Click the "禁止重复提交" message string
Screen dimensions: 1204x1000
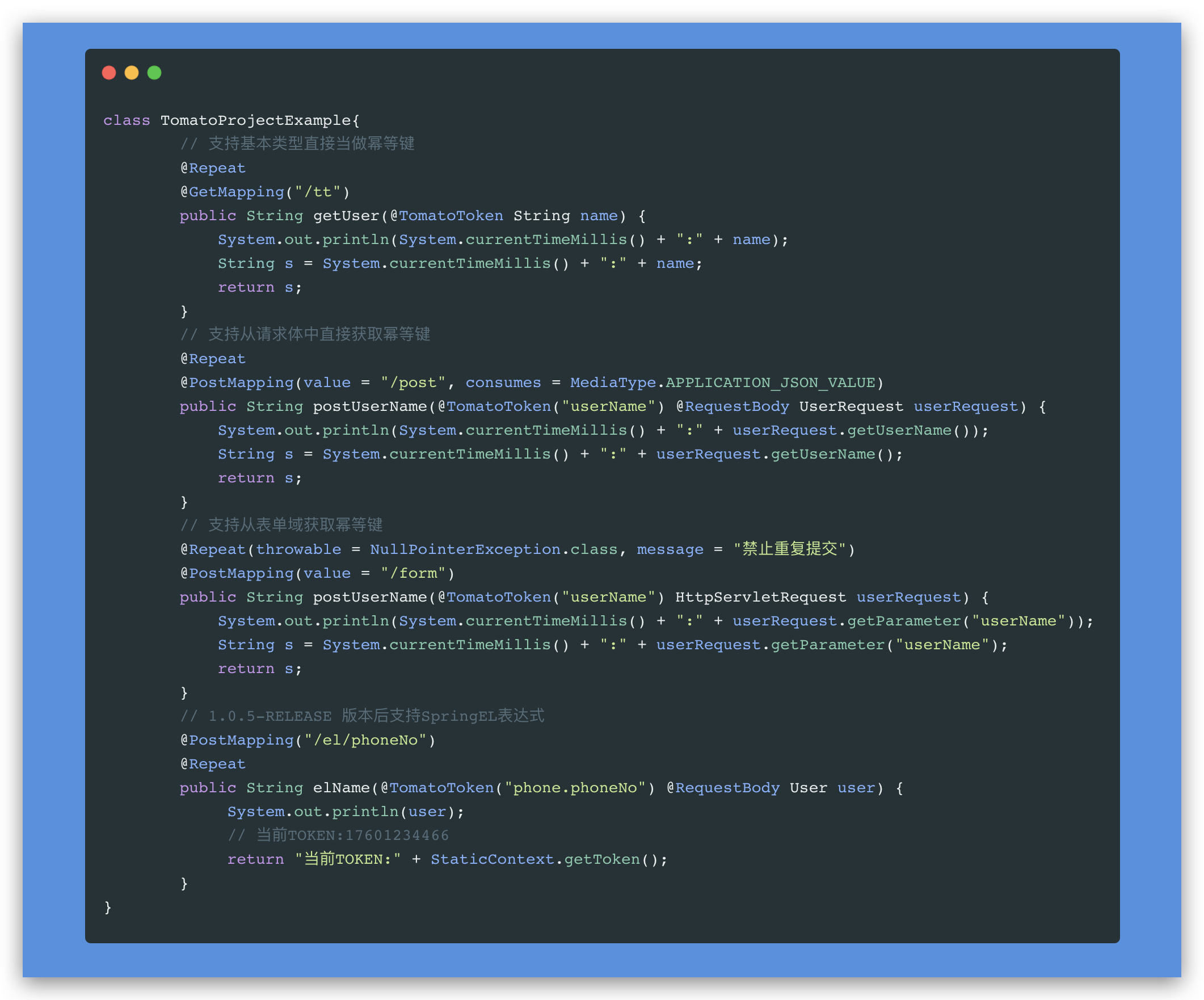click(789, 550)
